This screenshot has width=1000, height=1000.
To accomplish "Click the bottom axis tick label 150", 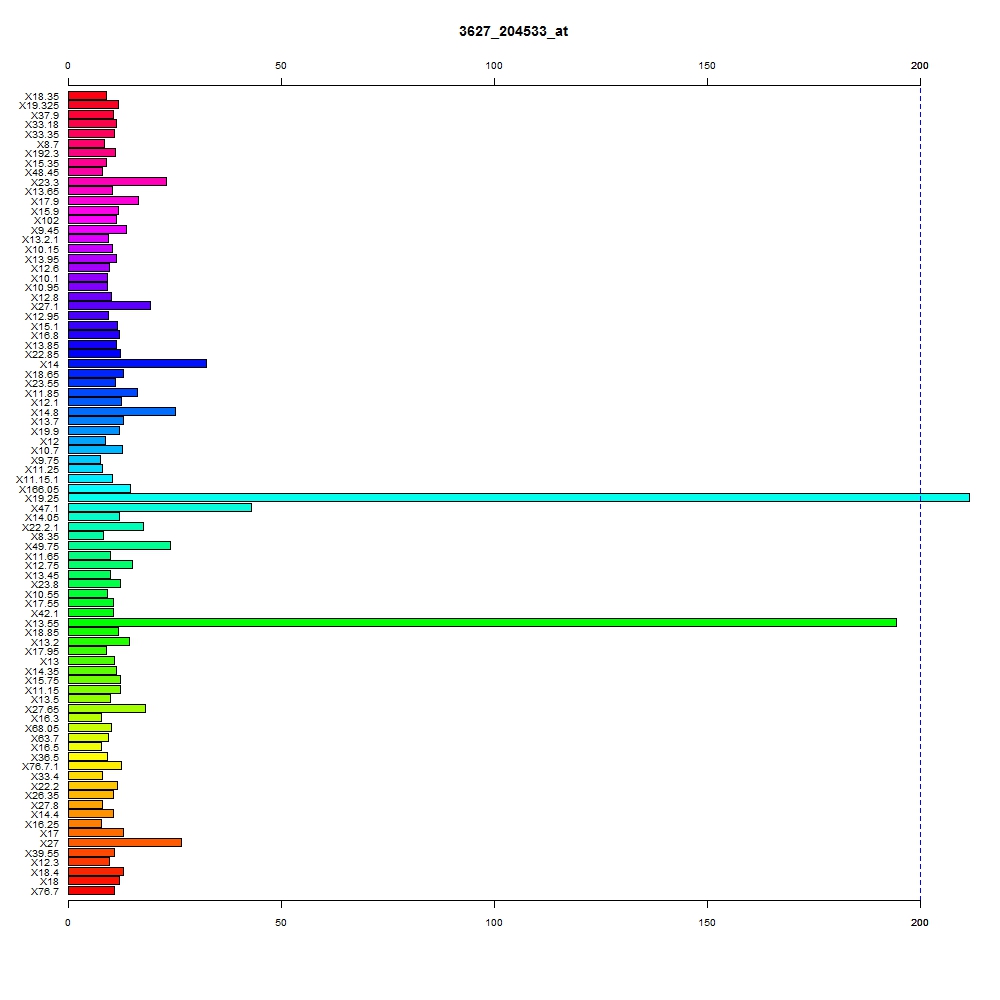I will tap(707, 922).
